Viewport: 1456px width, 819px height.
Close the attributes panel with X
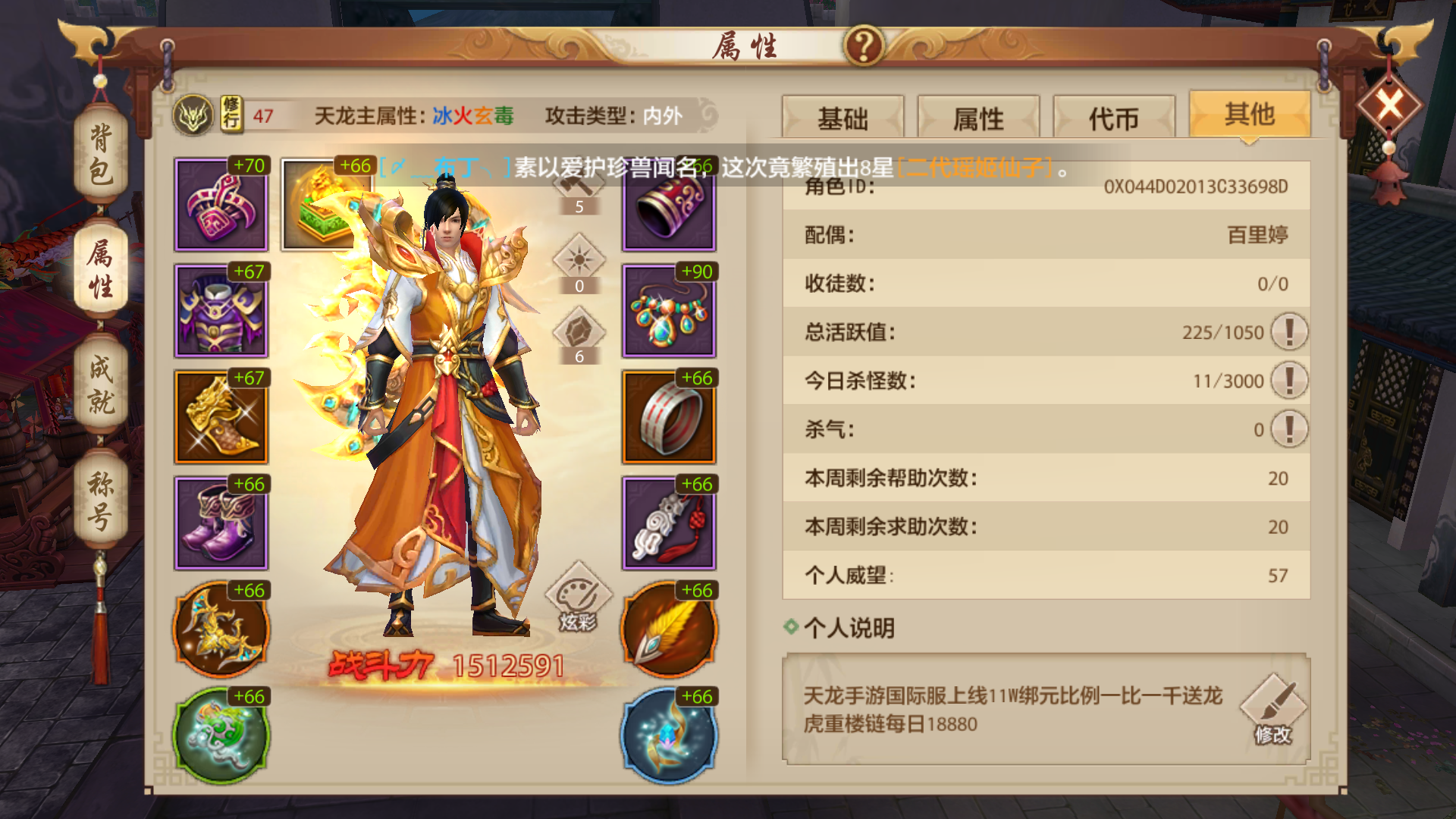[x=1389, y=105]
